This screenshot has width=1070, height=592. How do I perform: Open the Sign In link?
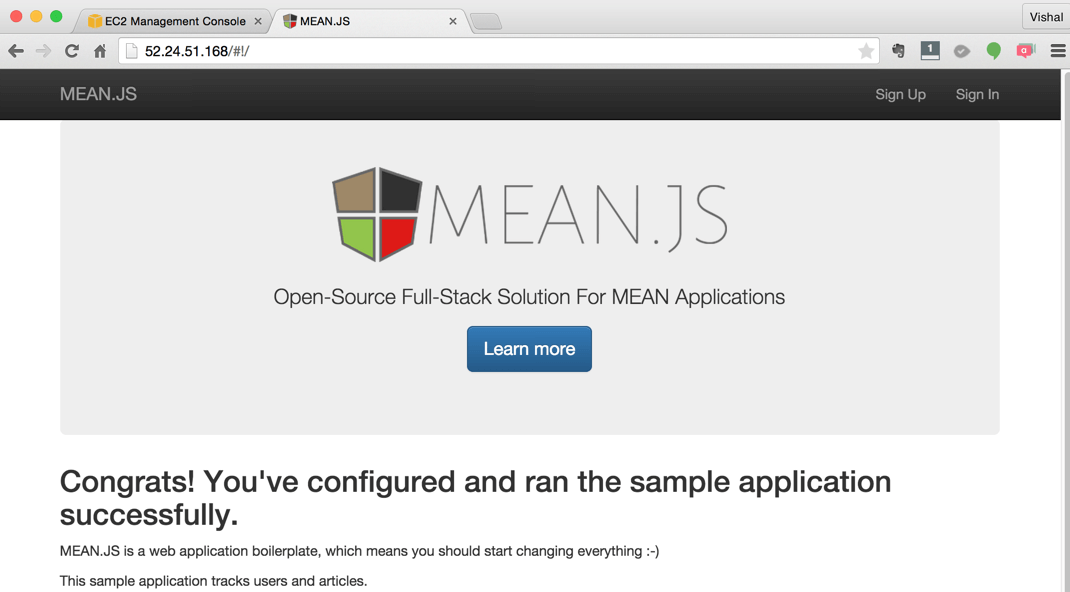[x=977, y=95]
